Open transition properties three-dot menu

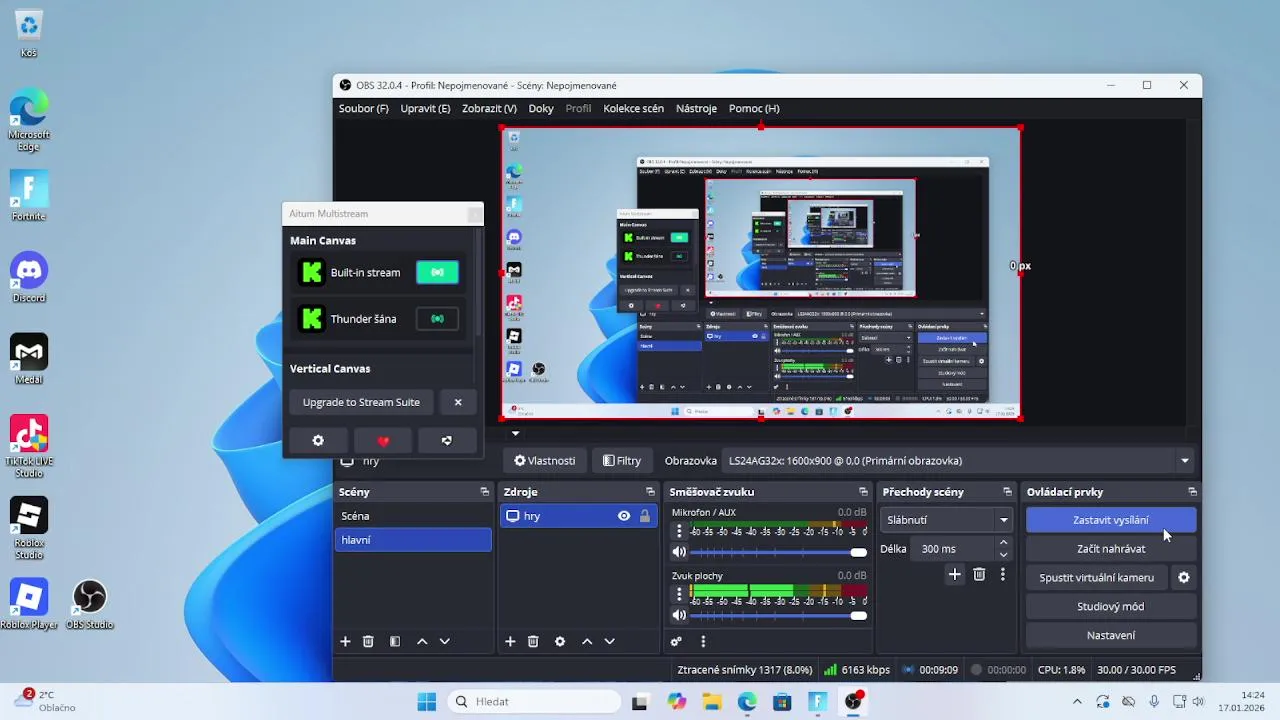pyautogui.click(x=1003, y=574)
